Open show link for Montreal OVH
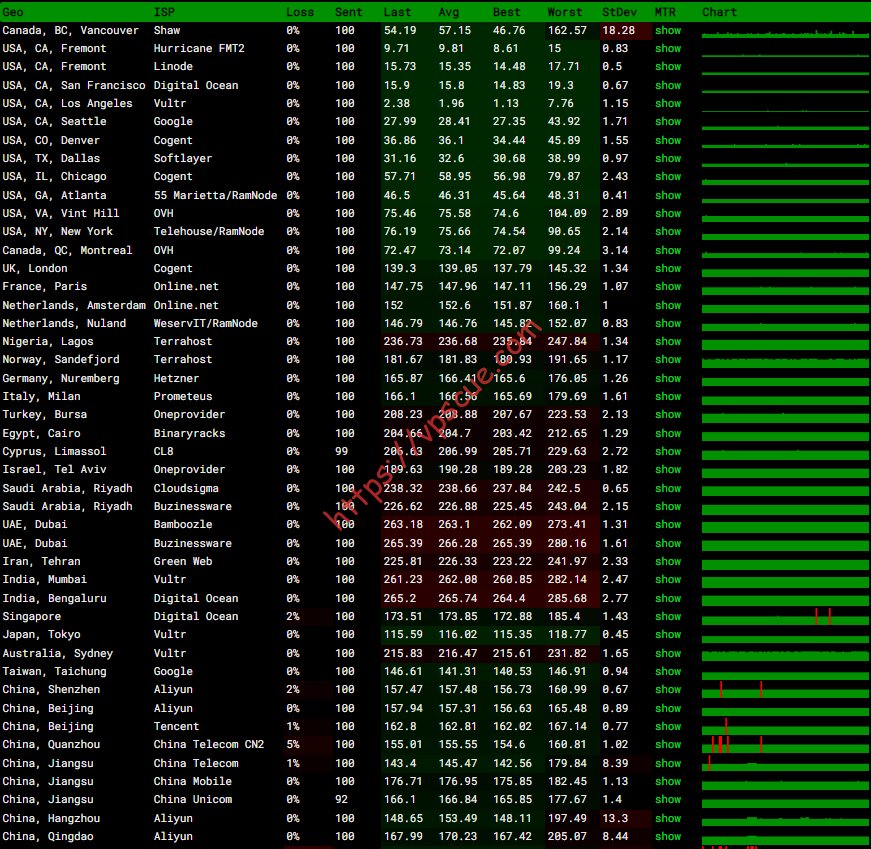871x849 pixels. point(668,250)
